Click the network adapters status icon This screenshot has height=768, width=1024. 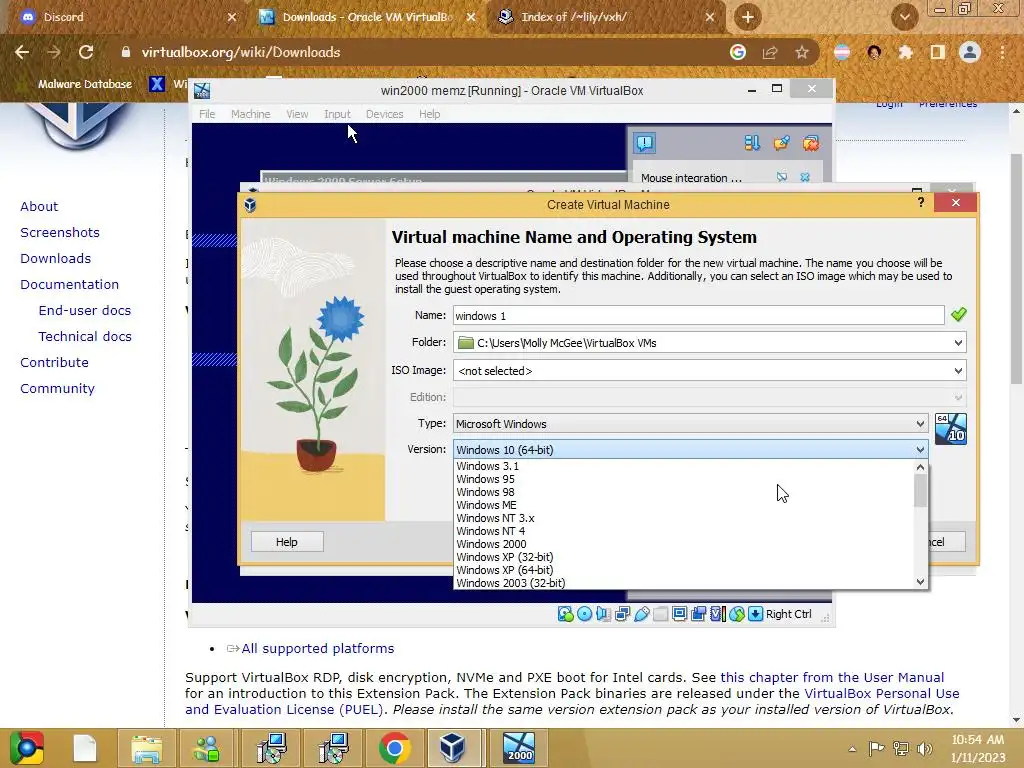(622, 614)
